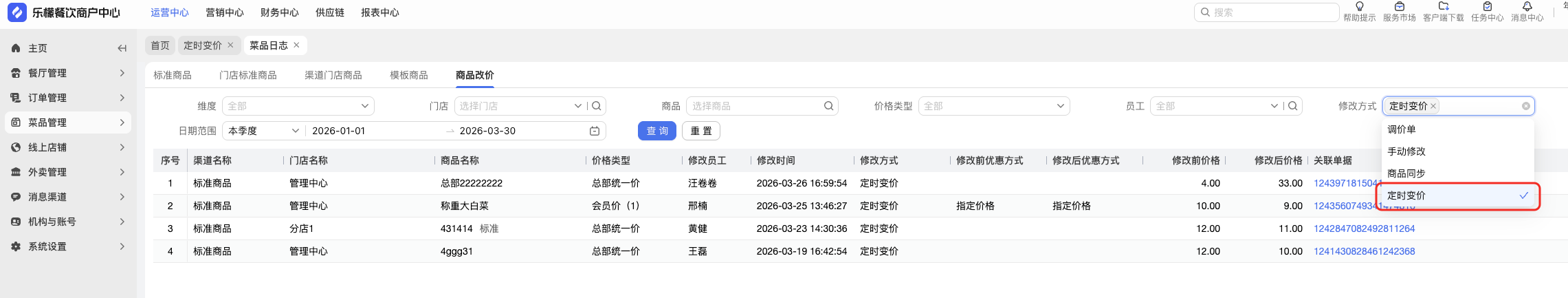Open the 任务中心 task icon
1568x298 pixels.
pyautogui.click(x=1487, y=7)
